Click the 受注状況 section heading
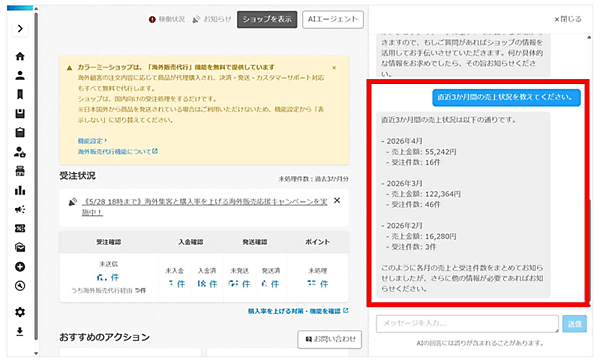600x363 pixels. (77, 176)
